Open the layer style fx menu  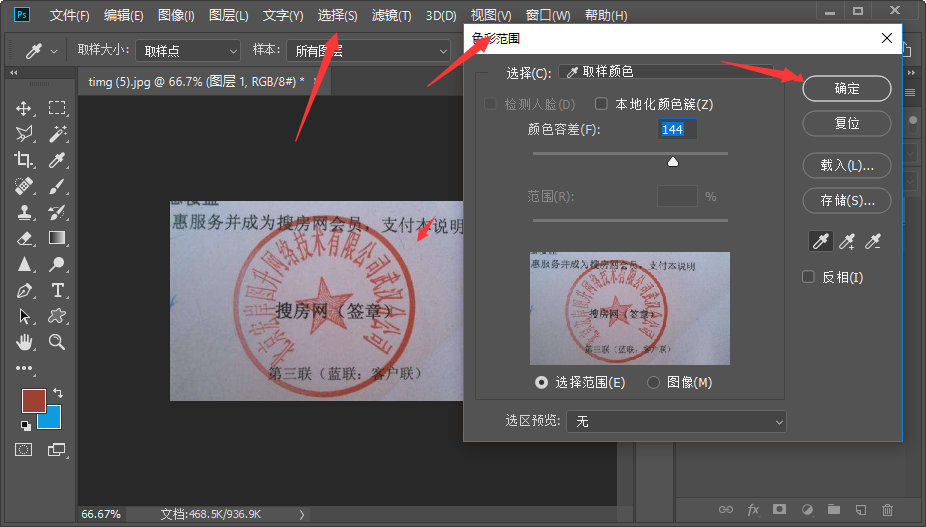753,509
